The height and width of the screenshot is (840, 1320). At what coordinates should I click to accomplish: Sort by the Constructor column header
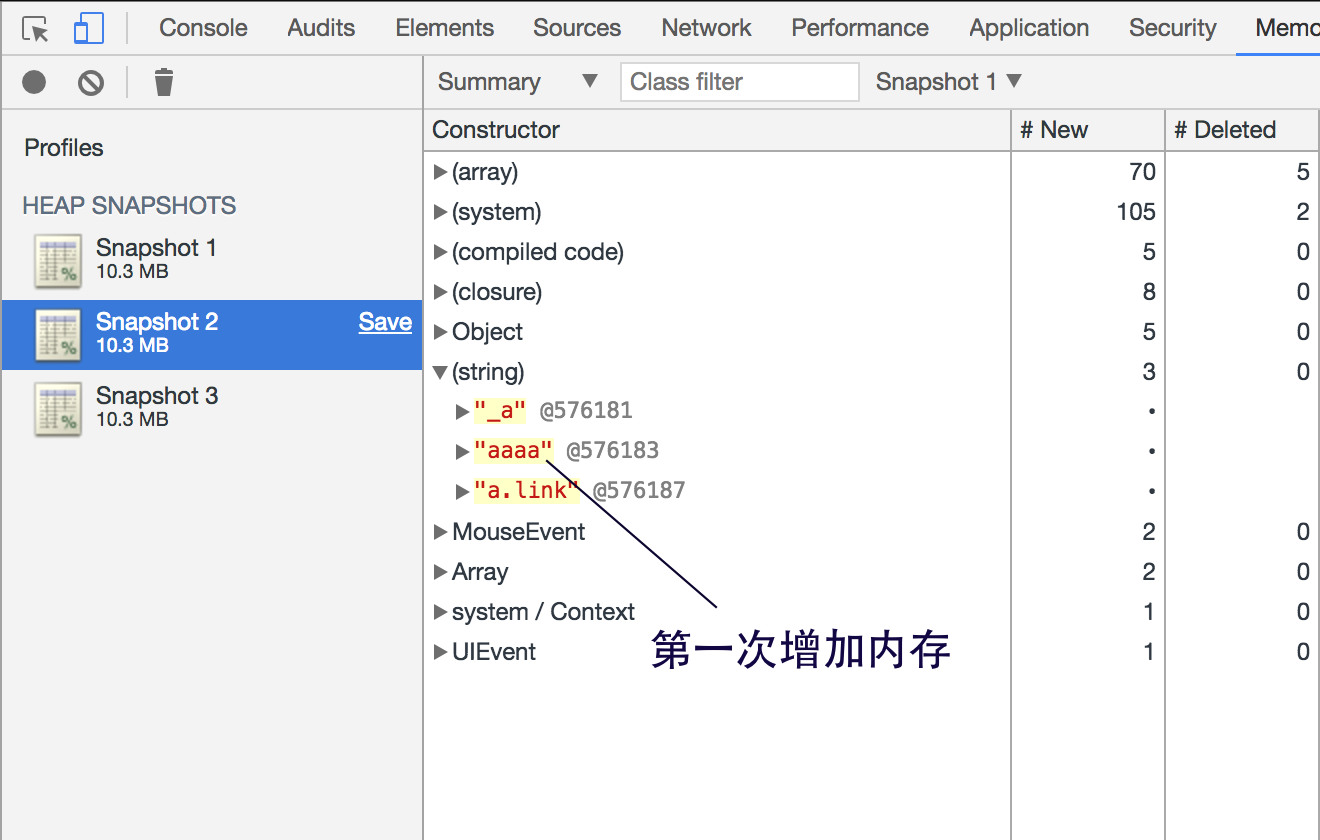(x=717, y=130)
